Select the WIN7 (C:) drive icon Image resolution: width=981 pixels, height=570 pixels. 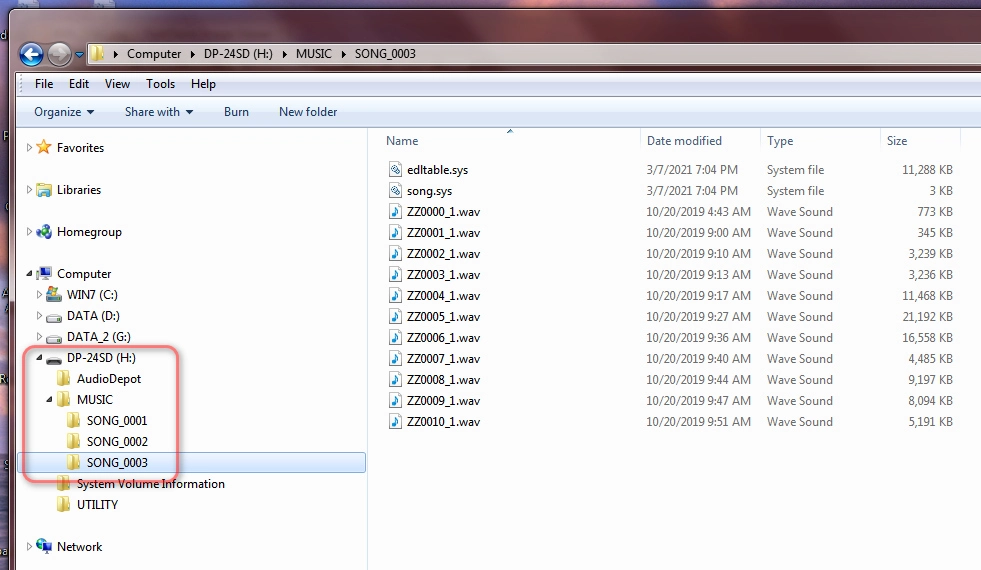pos(54,295)
